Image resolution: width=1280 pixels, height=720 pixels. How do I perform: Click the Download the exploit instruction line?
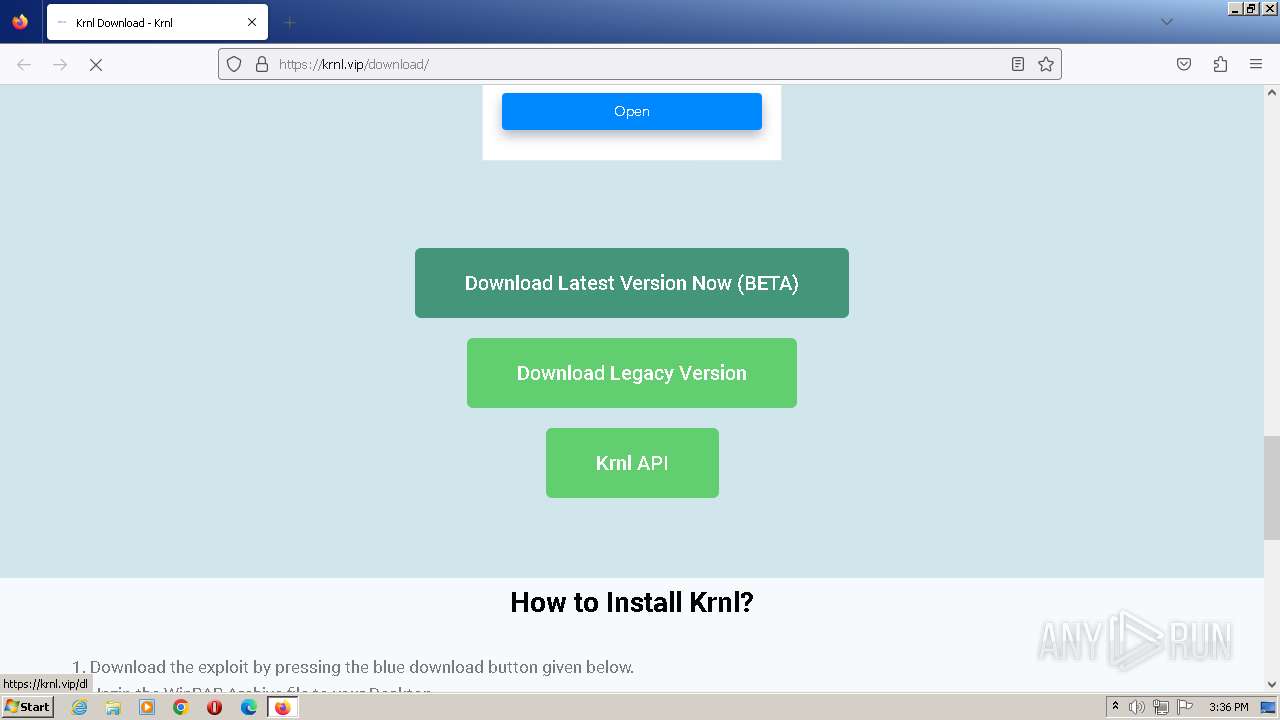362,667
